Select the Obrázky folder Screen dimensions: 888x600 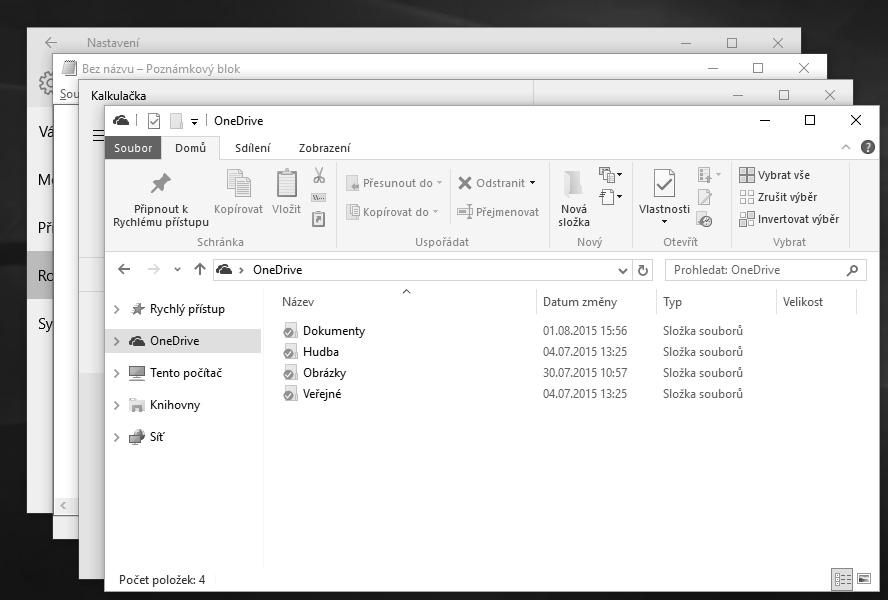point(325,373)
